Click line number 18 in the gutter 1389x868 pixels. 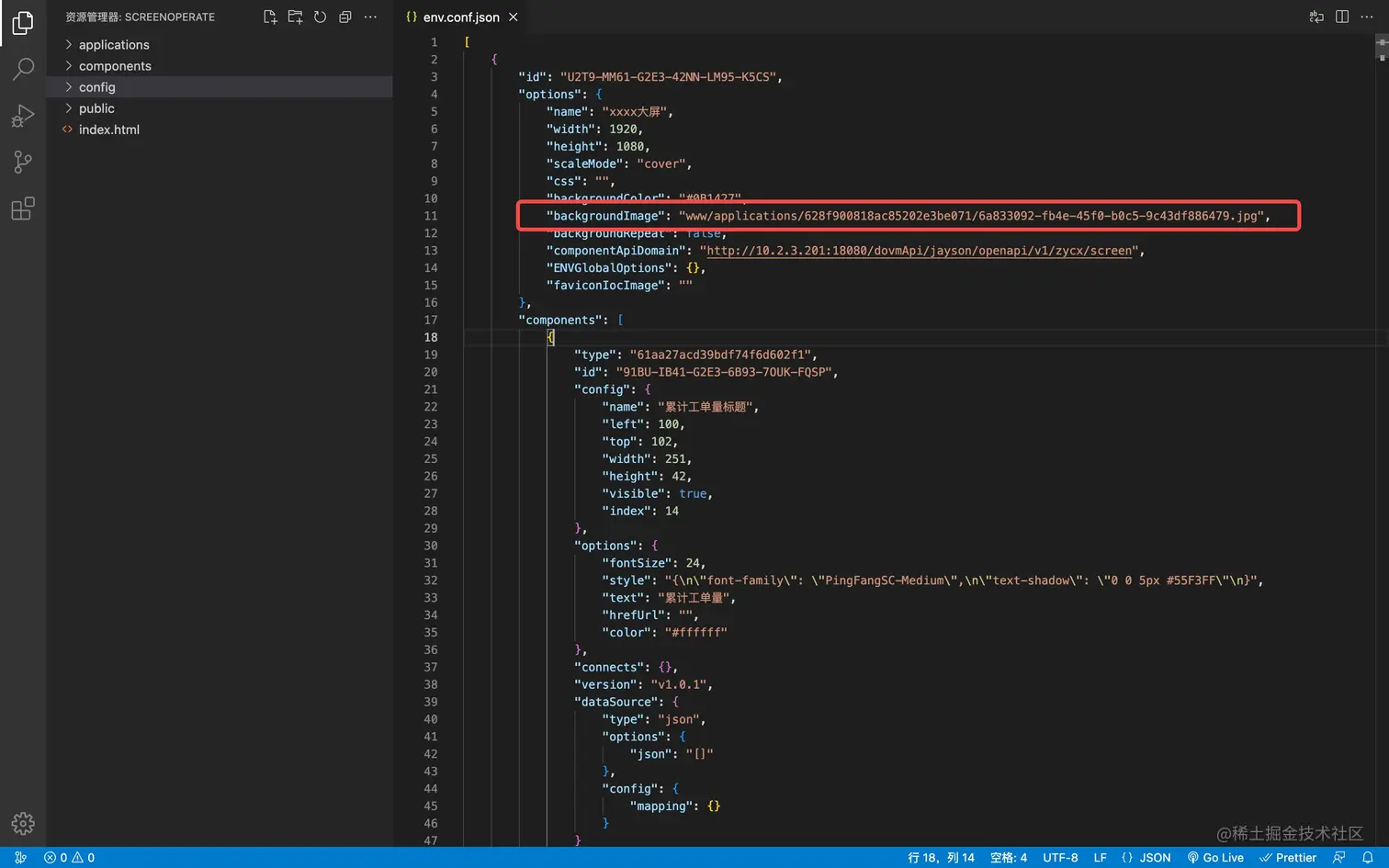tap(431, 338)
